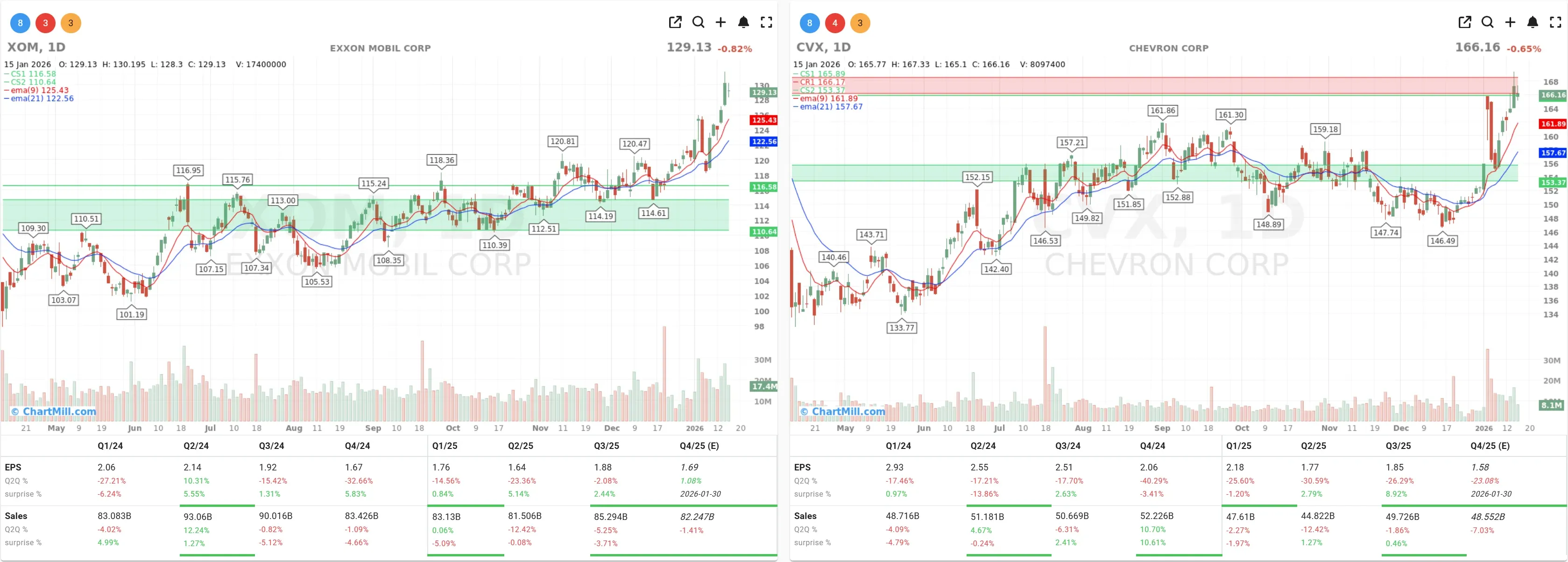The height and width of the screenshot is (562, 1568).
Task: Click the plus icon to compare on CVX chart
Action: pos(1510,22)
